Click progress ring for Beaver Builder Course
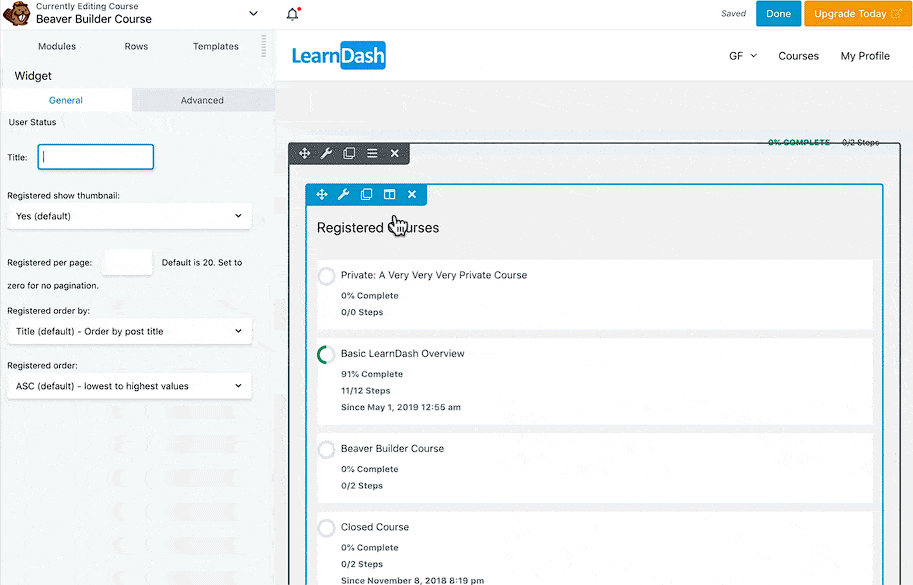 pyautogui.click(x=326, y=449)
